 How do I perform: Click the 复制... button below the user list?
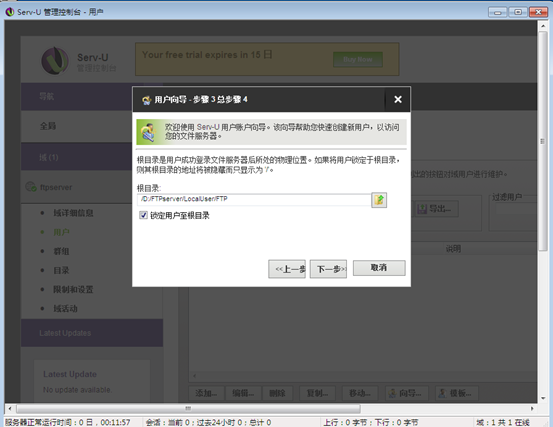click(317, 393)
